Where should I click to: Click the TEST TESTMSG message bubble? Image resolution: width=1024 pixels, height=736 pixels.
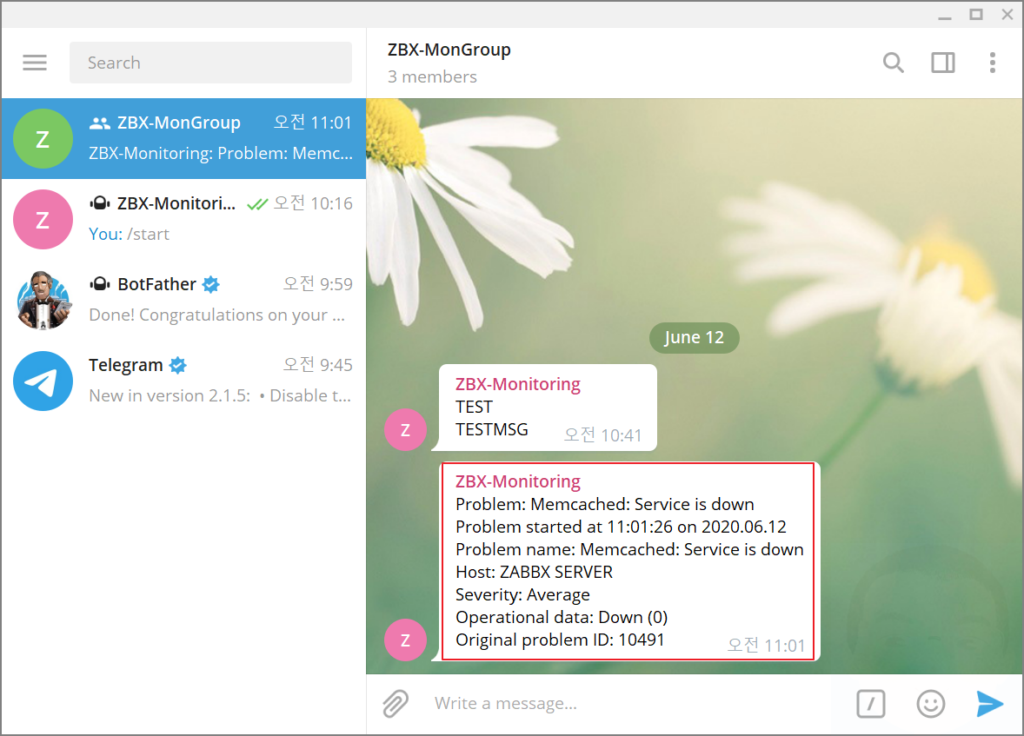point(547,407)
